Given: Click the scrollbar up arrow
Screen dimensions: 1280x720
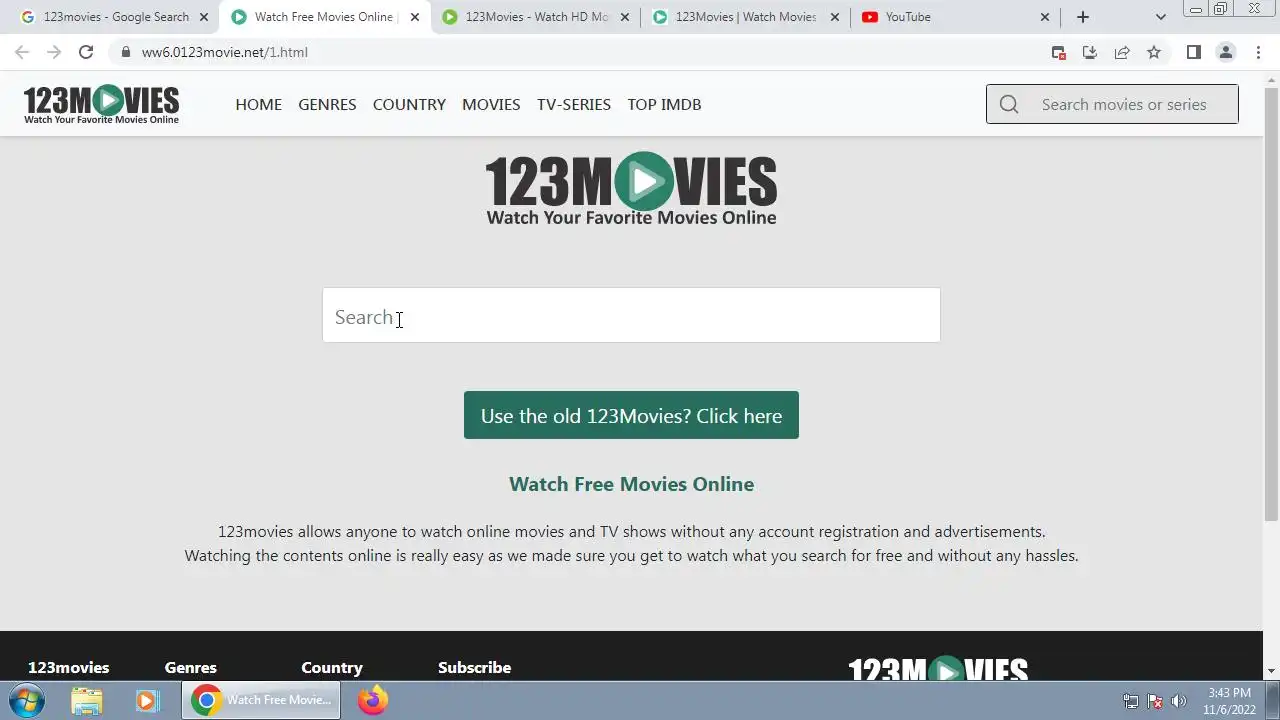Looking at the screenshot, I should [1271, 79].
